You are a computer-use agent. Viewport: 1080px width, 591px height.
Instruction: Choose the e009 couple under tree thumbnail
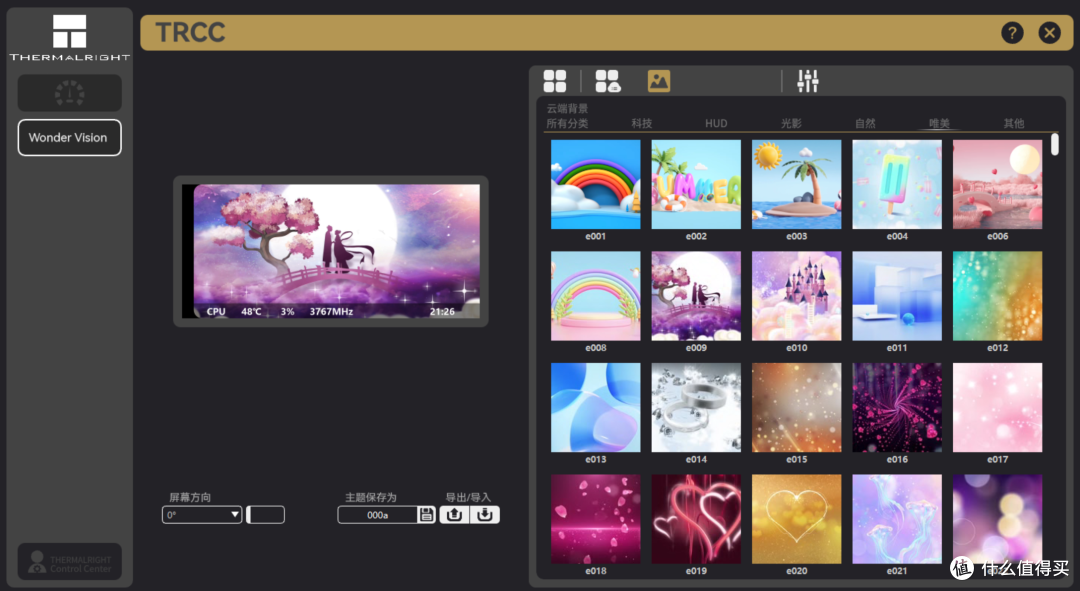click(696, 296)
